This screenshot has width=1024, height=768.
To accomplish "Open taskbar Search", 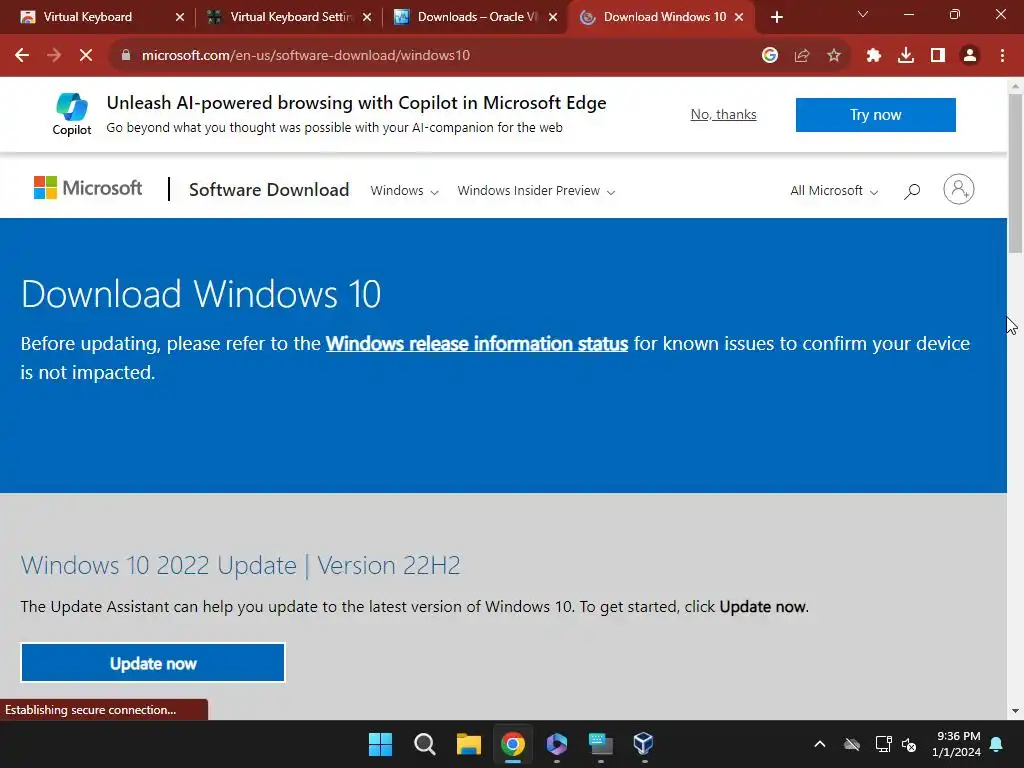I will point(424,744).
